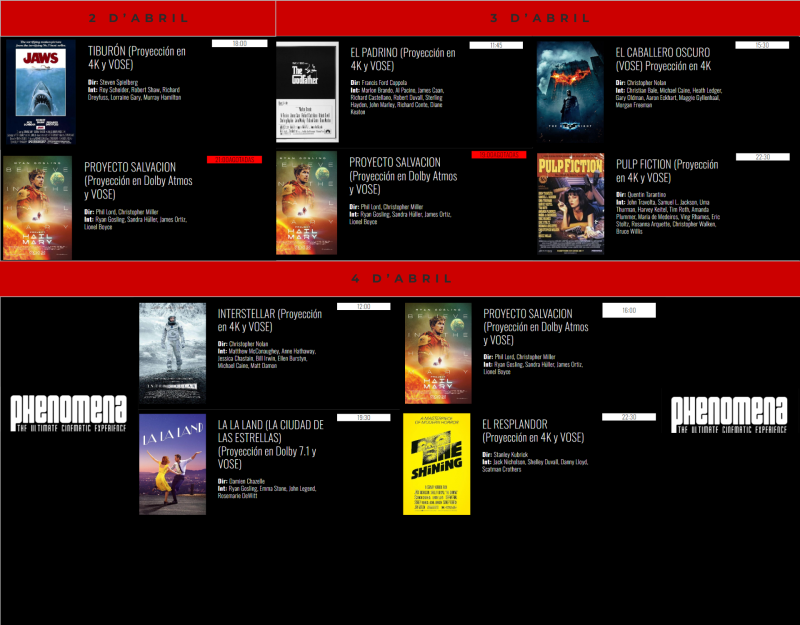Choose the 19:30 La La Land showtime
Viewport: 800px width, 625px height.
click(x=363, y=417)
